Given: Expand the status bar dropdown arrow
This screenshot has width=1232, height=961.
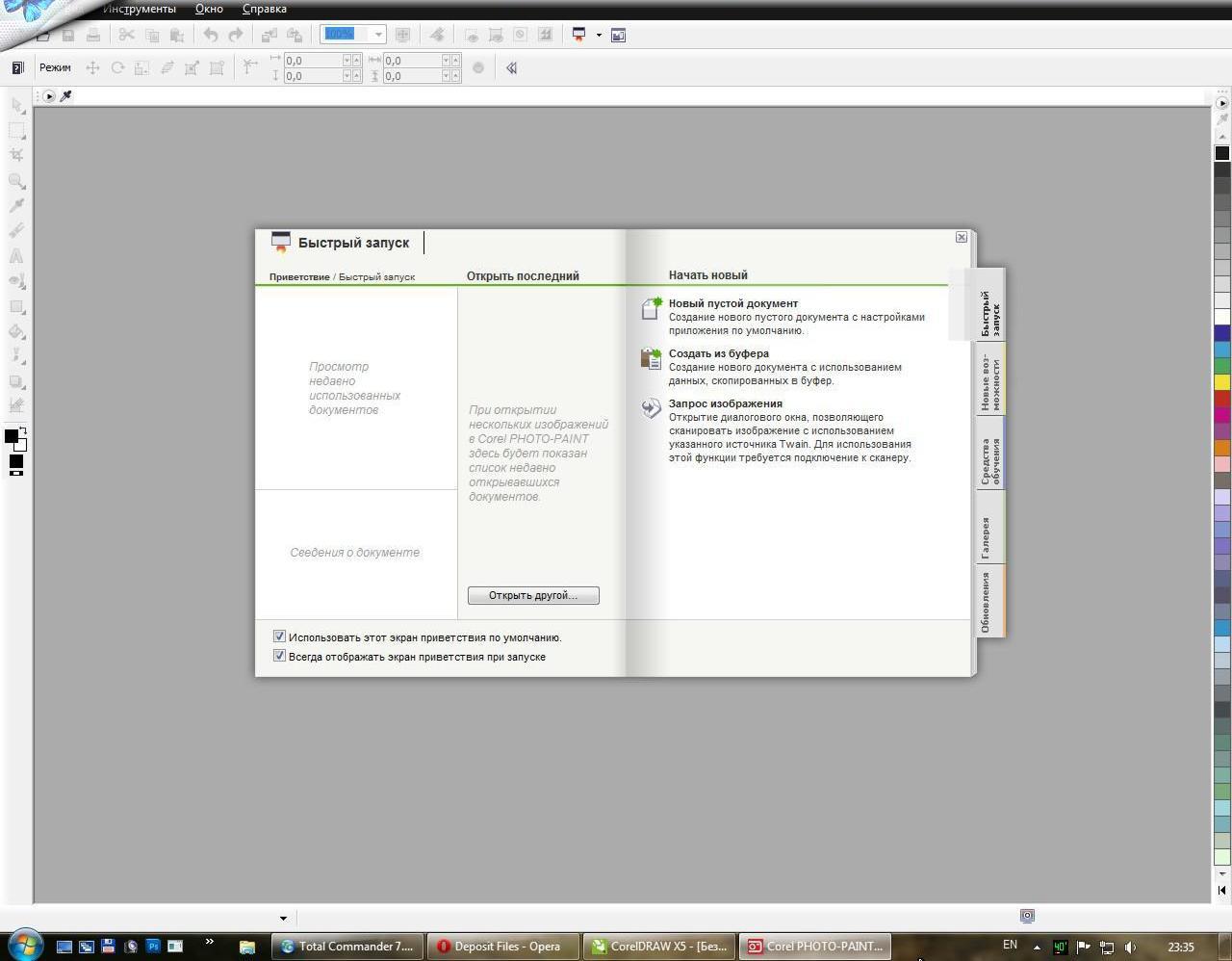Looking at the screenshot, I should 283,918.
